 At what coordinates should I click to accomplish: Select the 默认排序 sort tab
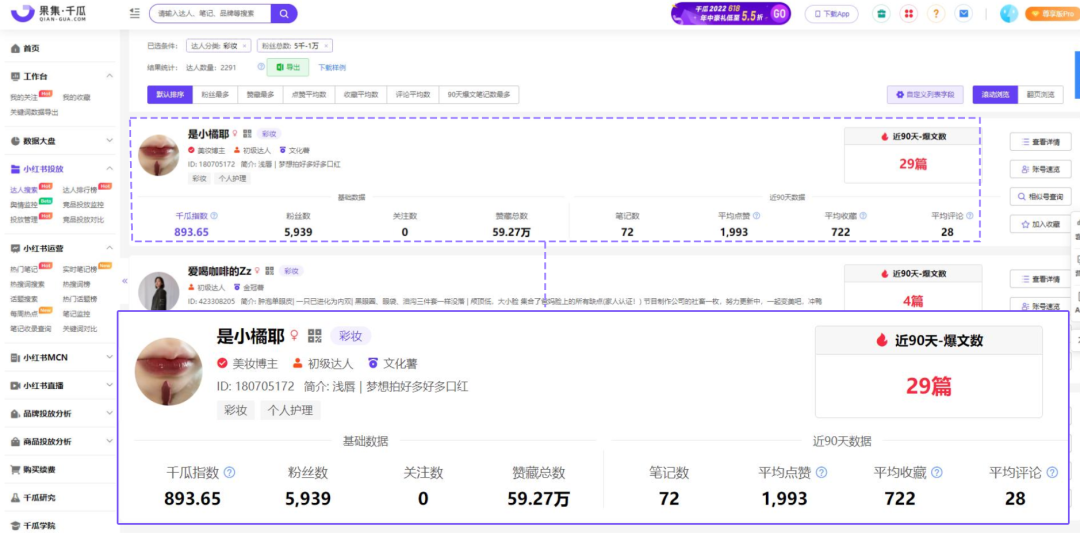tap(170, 94)
